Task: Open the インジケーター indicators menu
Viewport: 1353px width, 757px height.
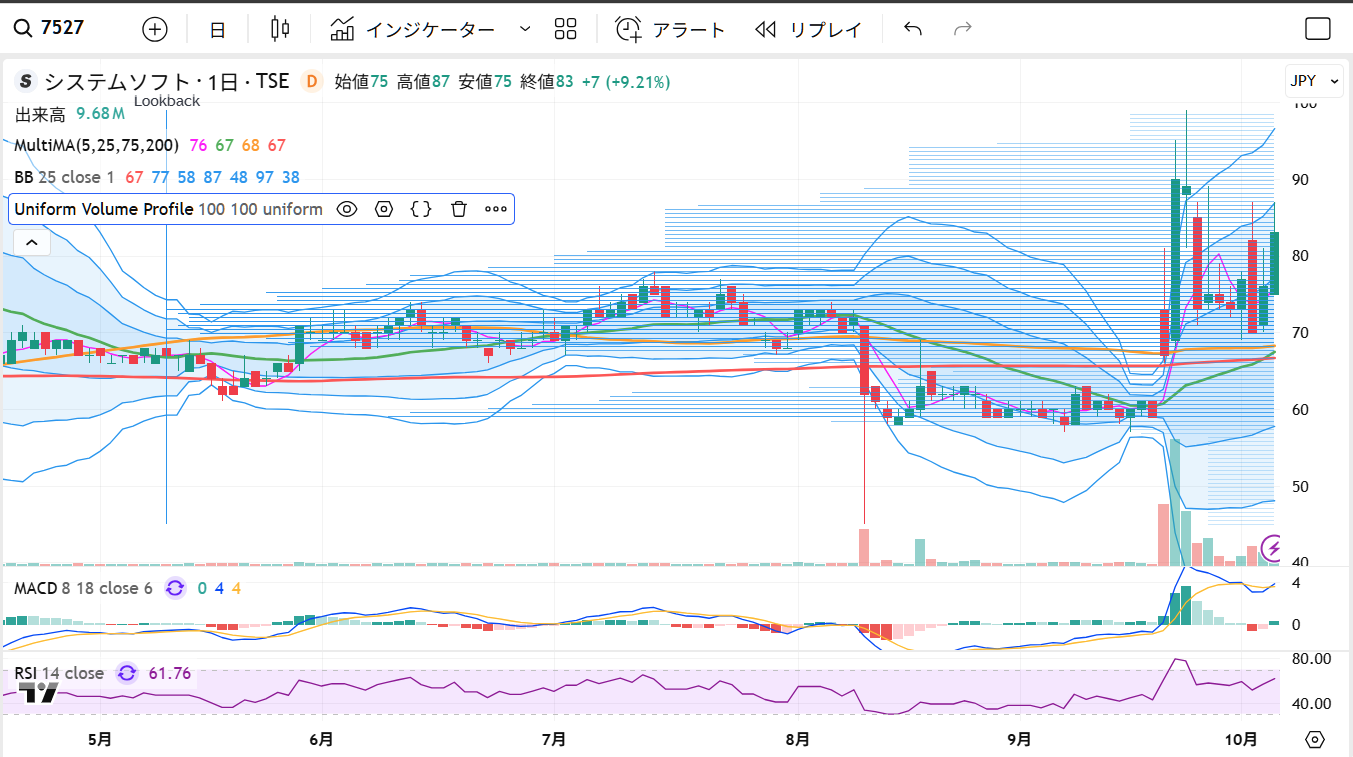Action: [414, 29]
